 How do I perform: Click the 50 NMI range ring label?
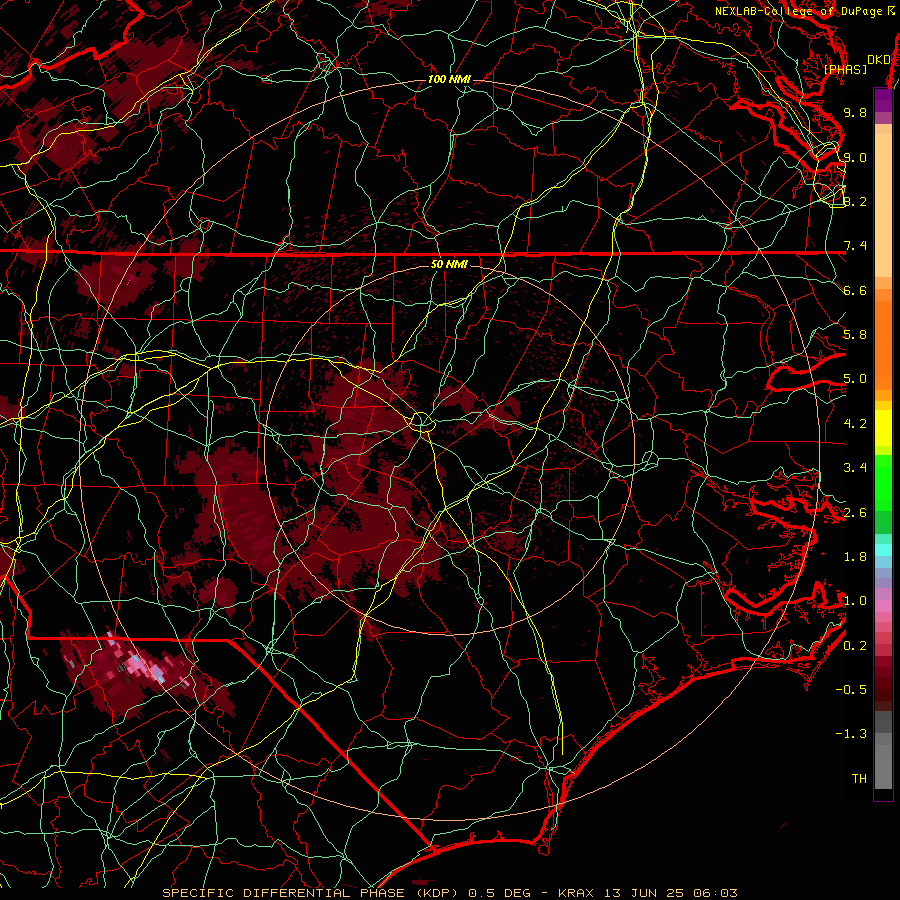449,264
